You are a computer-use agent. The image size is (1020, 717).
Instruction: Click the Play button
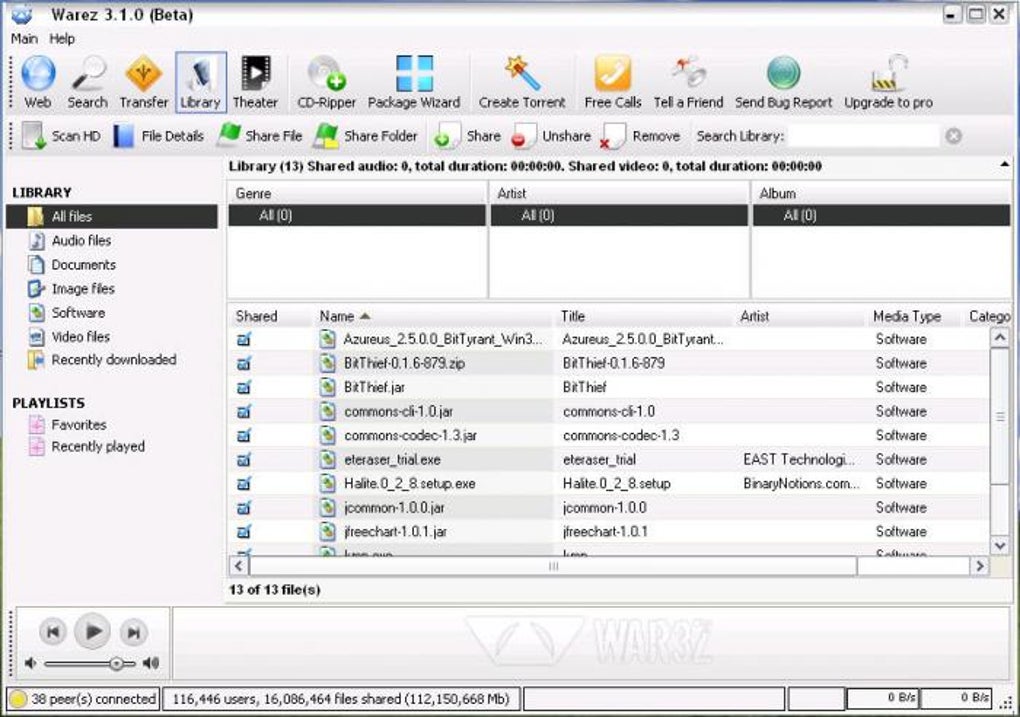point(92,631)
